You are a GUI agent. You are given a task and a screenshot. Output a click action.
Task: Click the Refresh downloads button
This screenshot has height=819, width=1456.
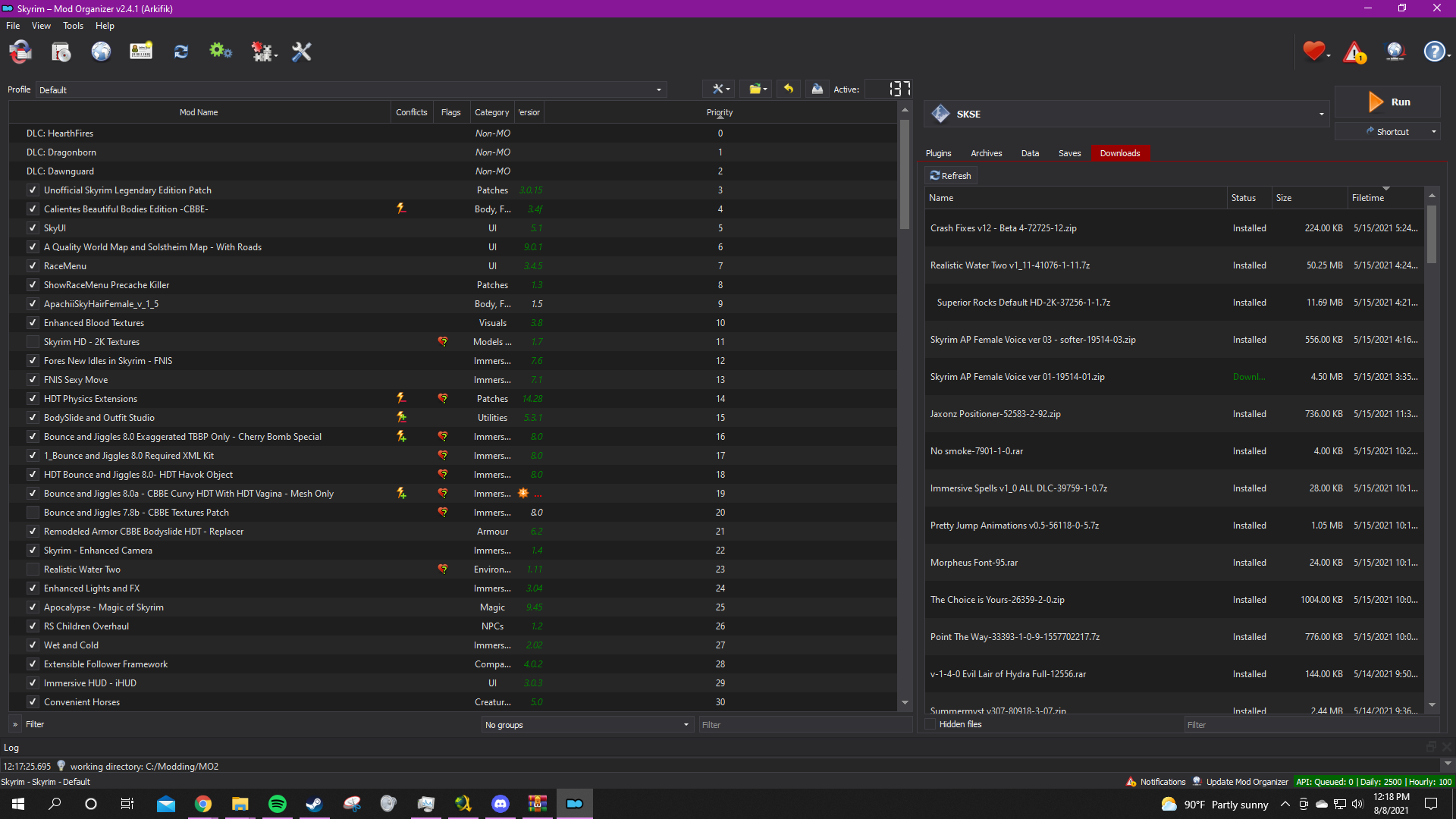click(x=951, y=175)
